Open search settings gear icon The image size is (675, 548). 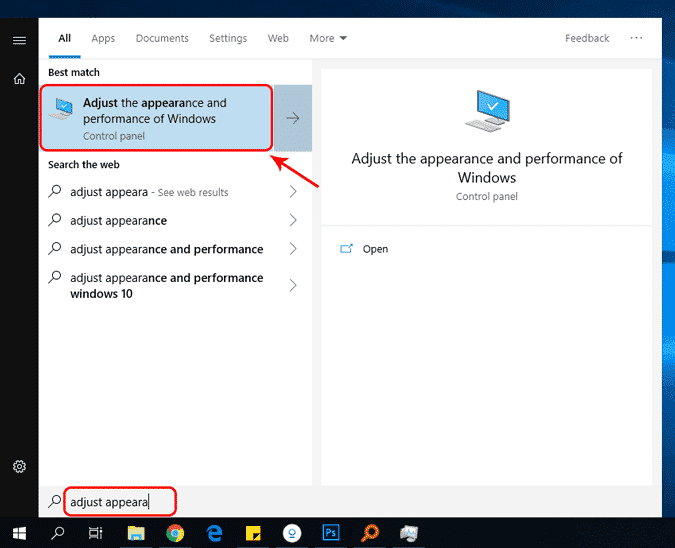19,466
